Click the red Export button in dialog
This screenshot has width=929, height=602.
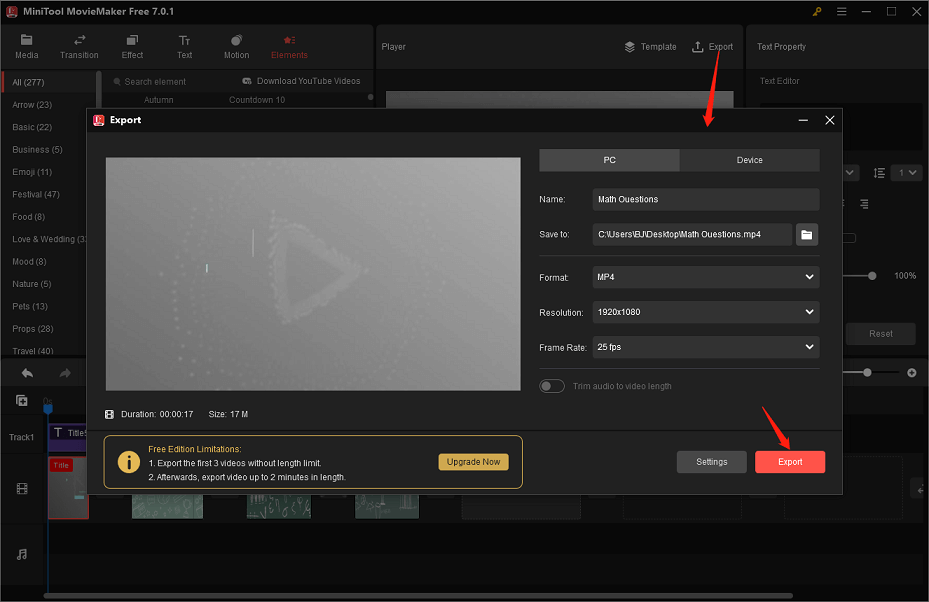tap(790, 462)
